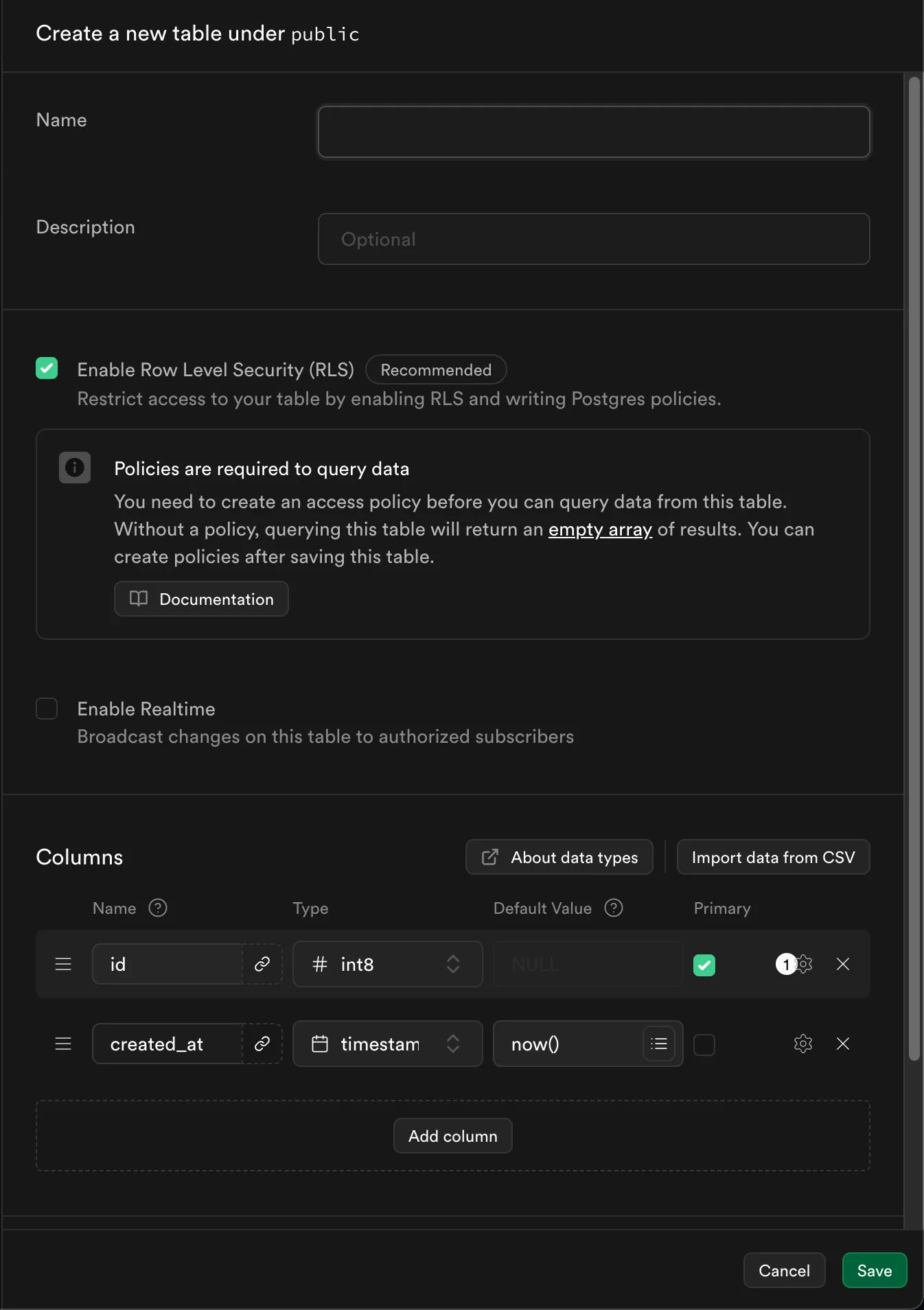Click the link icon next to created_at column
The width and height of the screenshot is (924, 1310).
tap(262, 1044)
